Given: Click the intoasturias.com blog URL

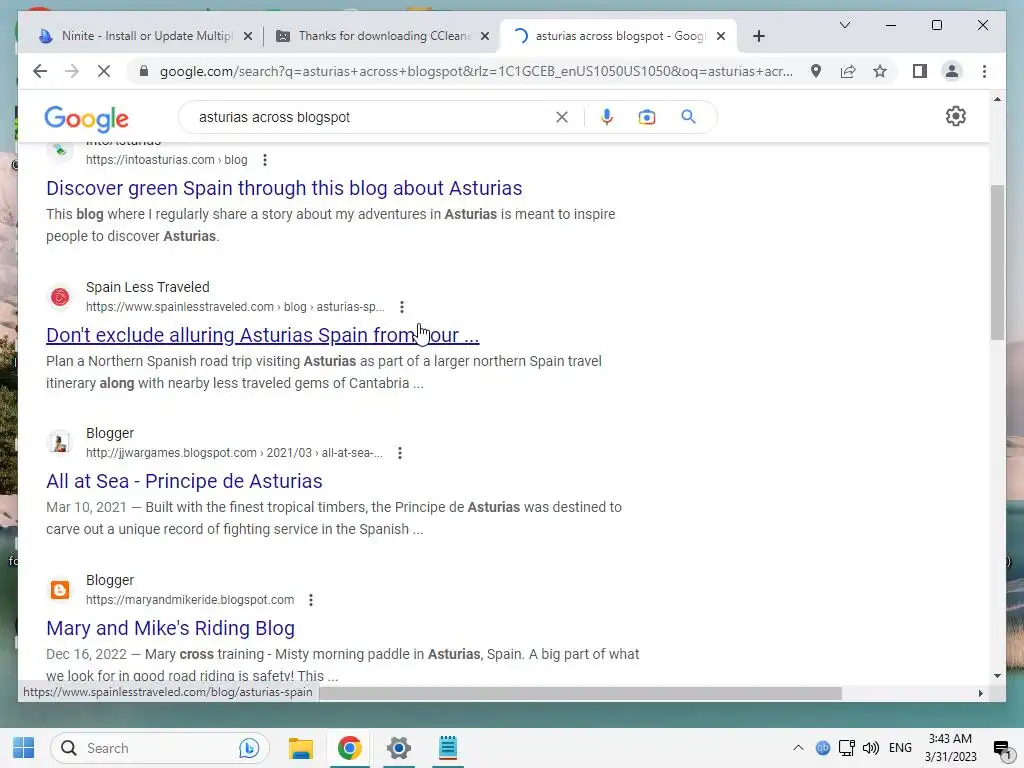Looking at the screenshot, I should tap(167, 160).
